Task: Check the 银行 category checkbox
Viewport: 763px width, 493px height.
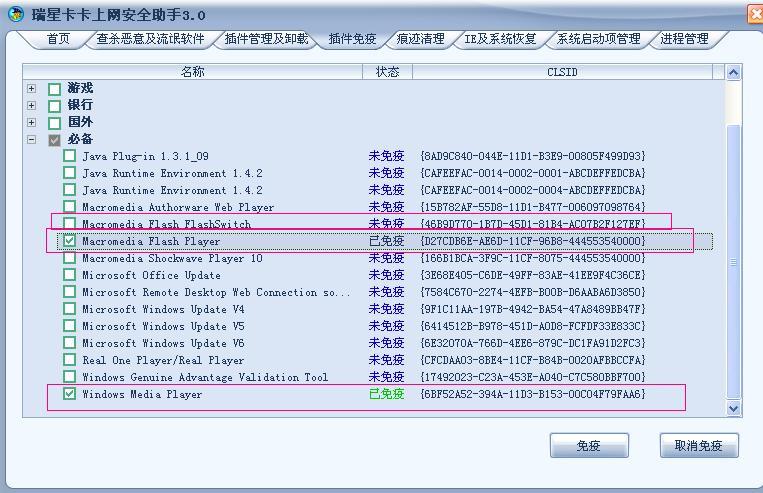Action: [x=54, y=106]
